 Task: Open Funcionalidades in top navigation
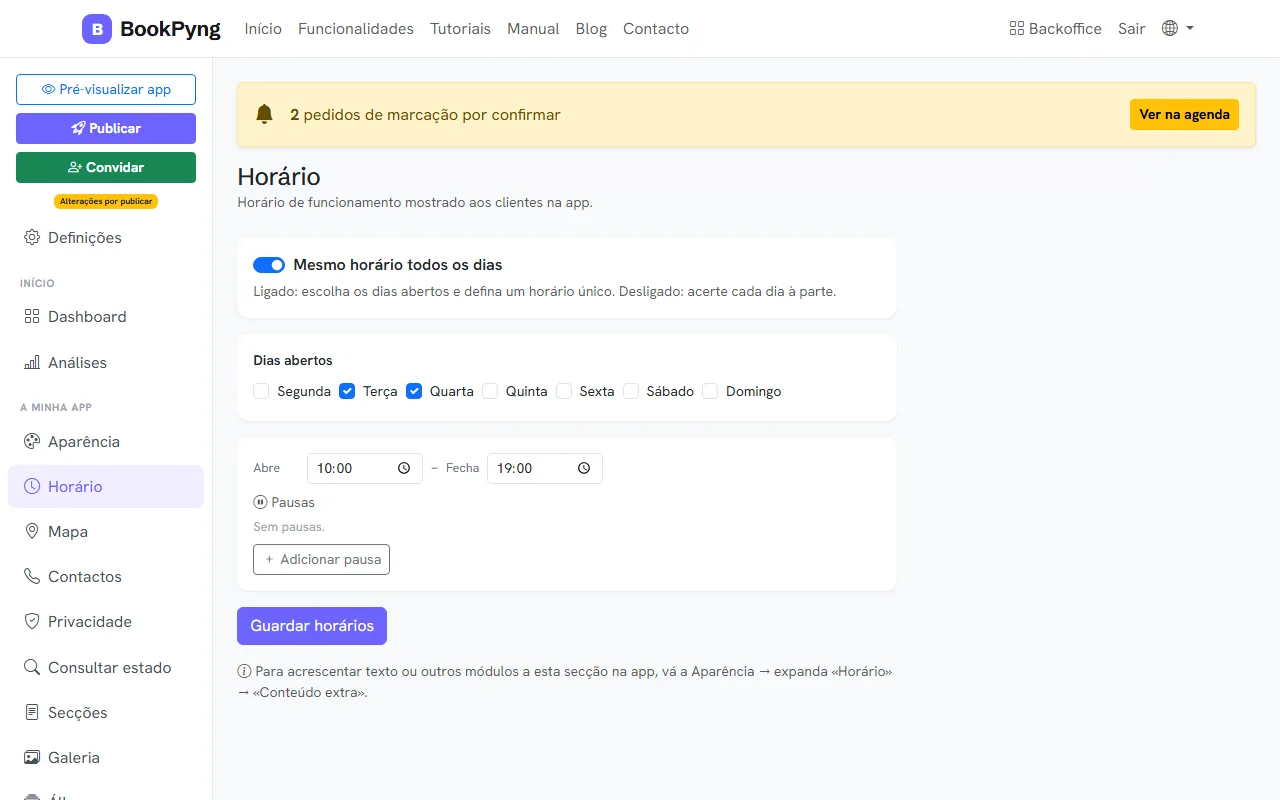[356, 29]
